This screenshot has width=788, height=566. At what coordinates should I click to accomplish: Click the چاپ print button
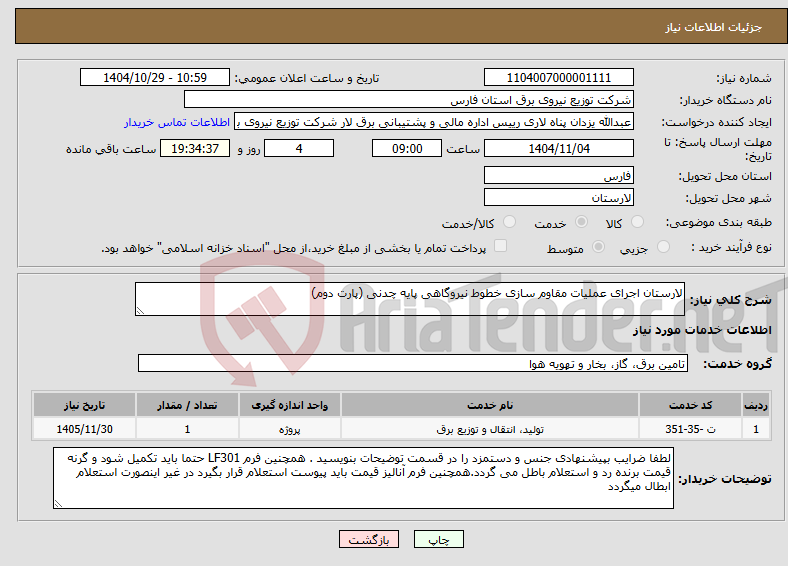(x=439, y=539)
